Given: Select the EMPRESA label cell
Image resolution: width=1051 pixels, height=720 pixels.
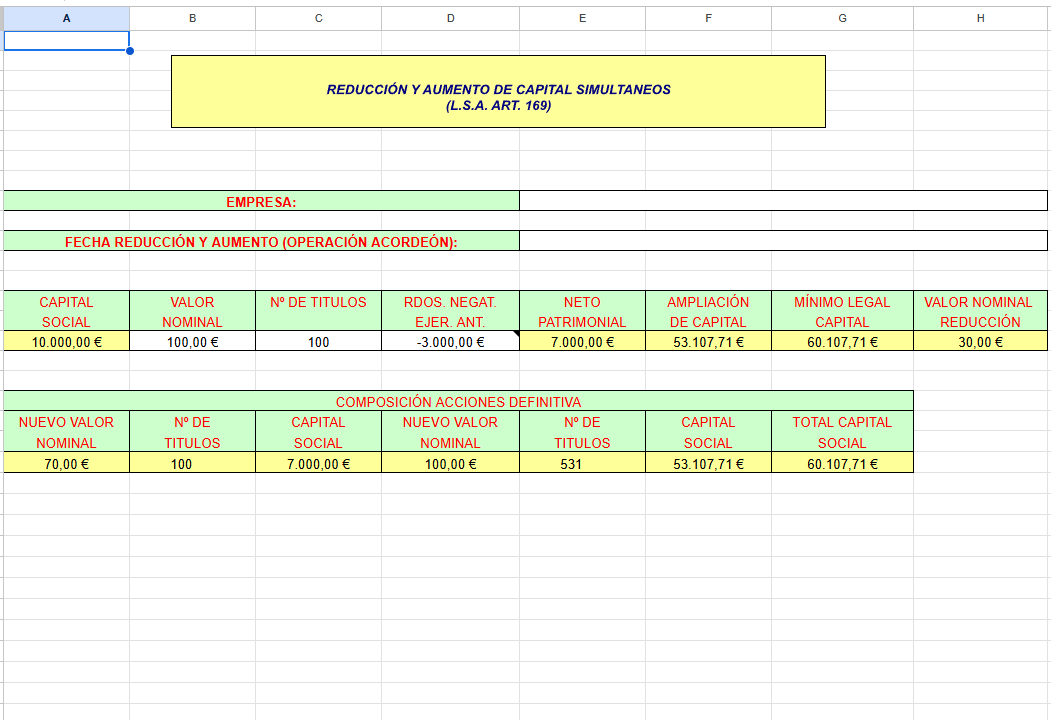Looking at the screenshot, I should coord(261,201).
